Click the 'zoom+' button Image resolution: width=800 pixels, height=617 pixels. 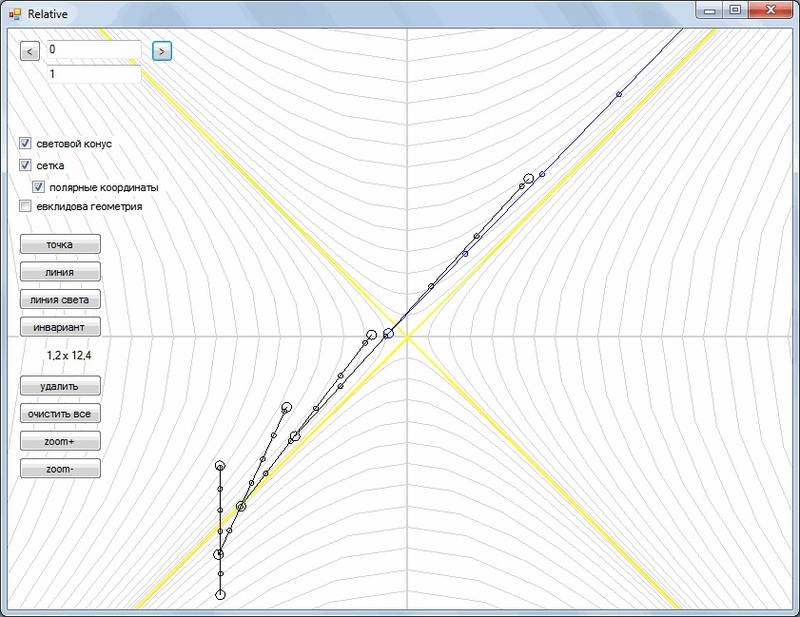pyautogui.click(x=60, y=441)
